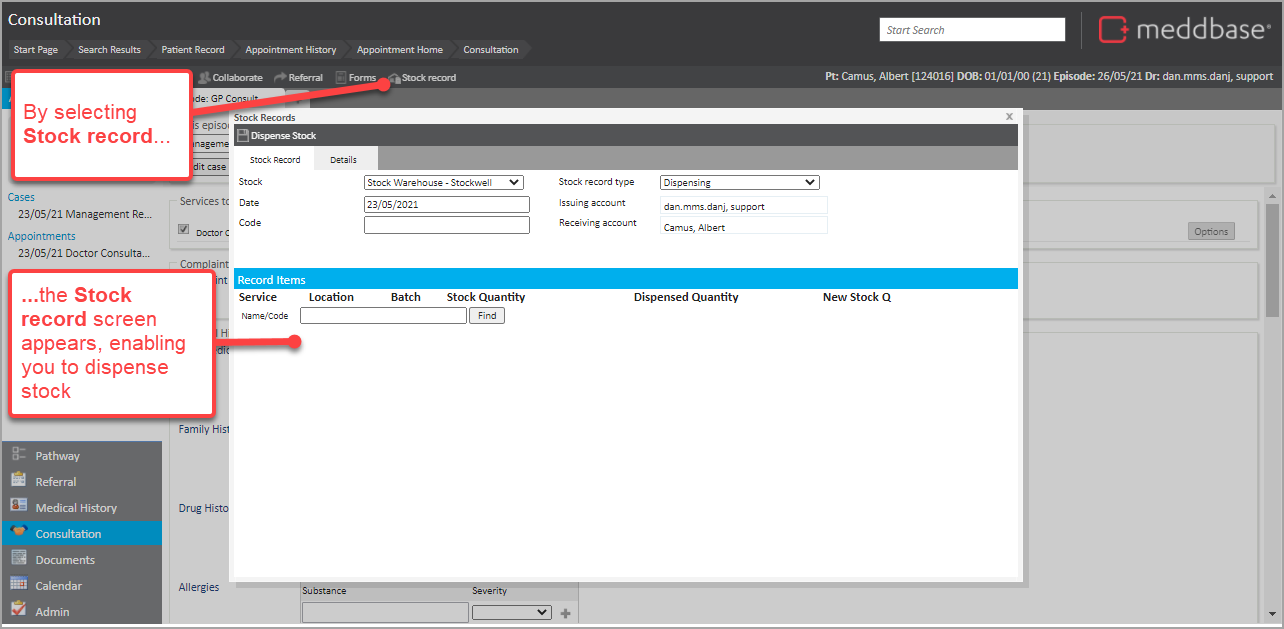The height and width of the screenshot is (629, 1284).
Task: Click the Receiving account field Camus, Albert
Action: tap(743, 226)
